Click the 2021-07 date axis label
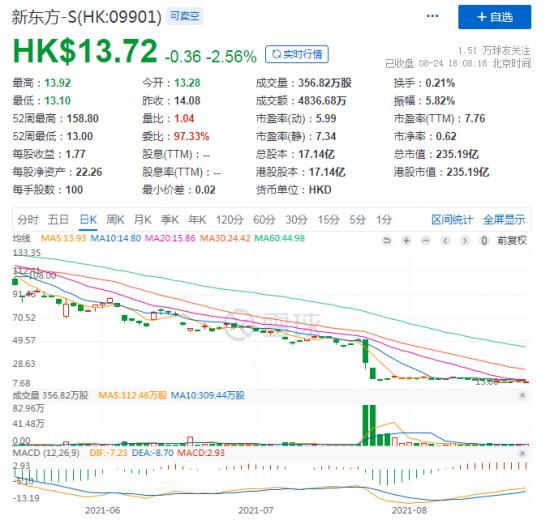 pos(256,510)
